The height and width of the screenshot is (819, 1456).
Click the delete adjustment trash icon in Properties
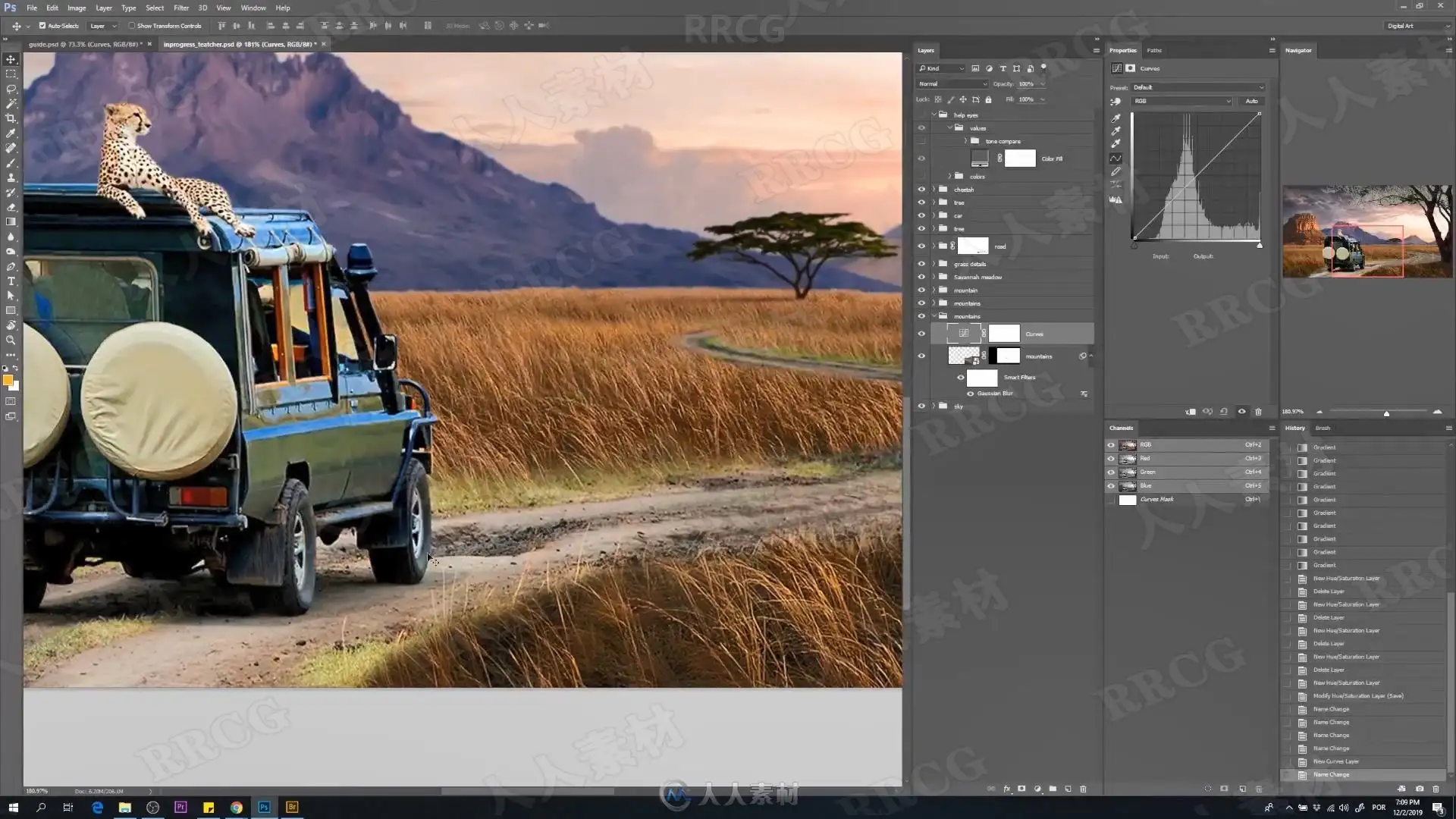[1258, 412]
